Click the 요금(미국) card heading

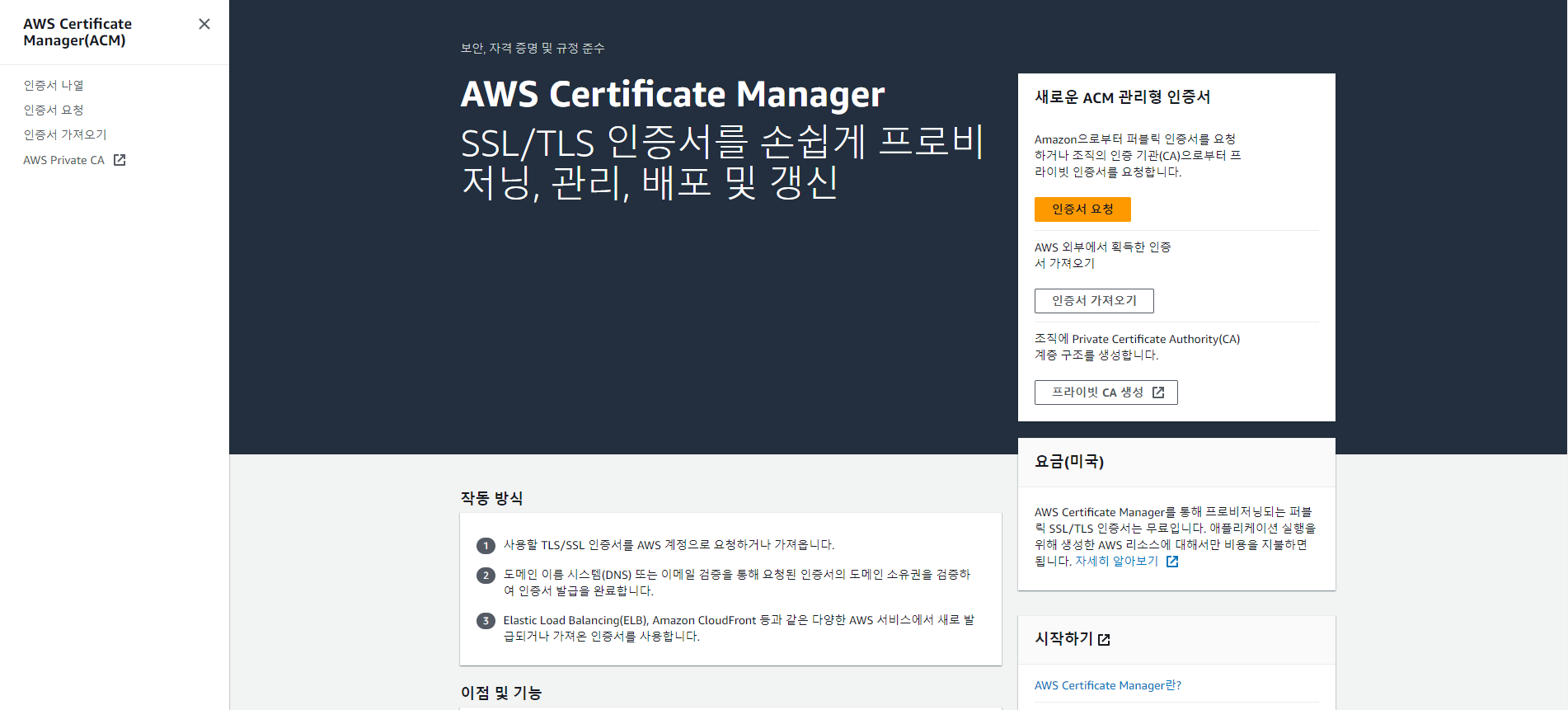(1069, 461)
